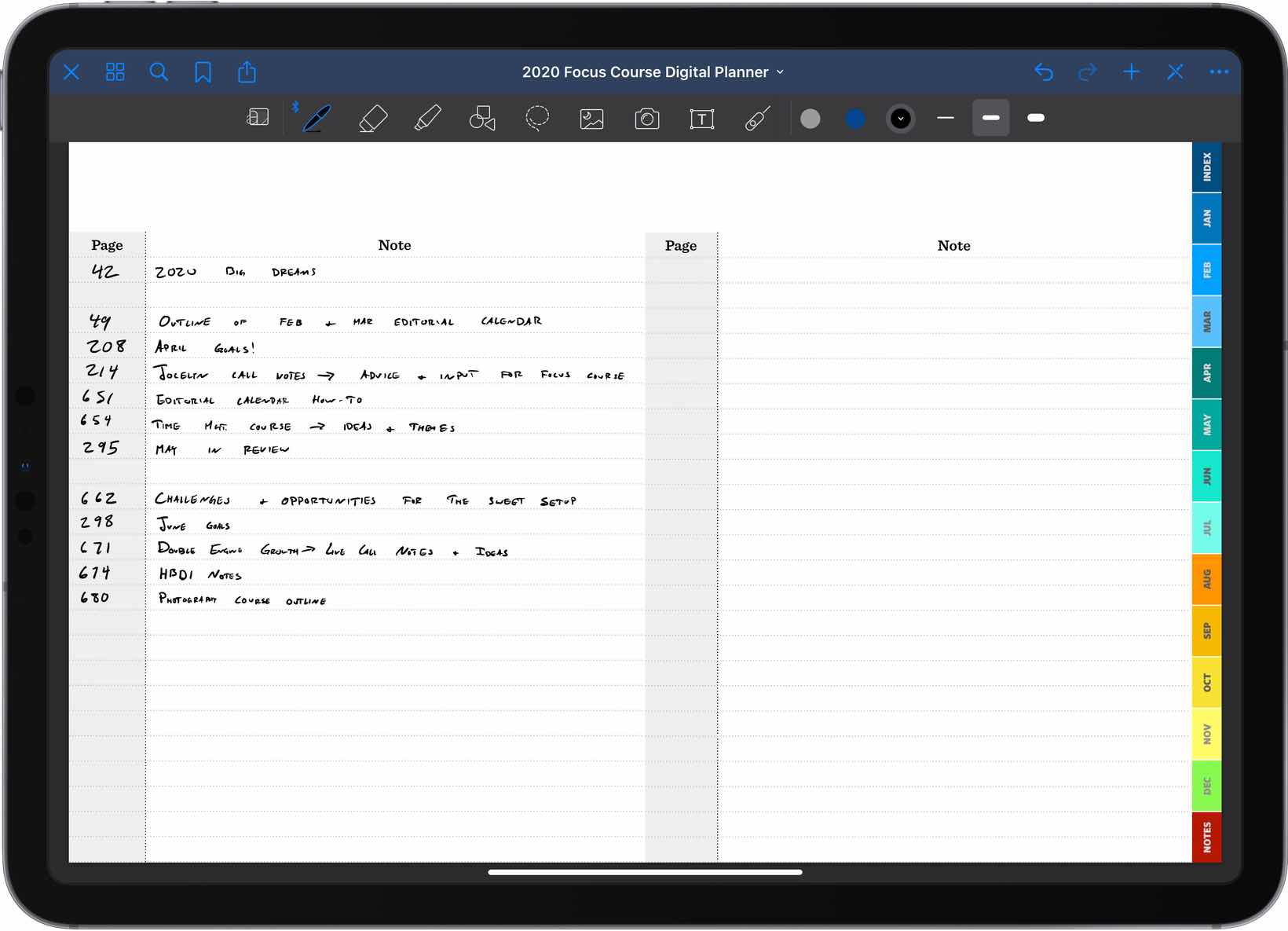Tap the home indicator bar

[x=645, y=872]
